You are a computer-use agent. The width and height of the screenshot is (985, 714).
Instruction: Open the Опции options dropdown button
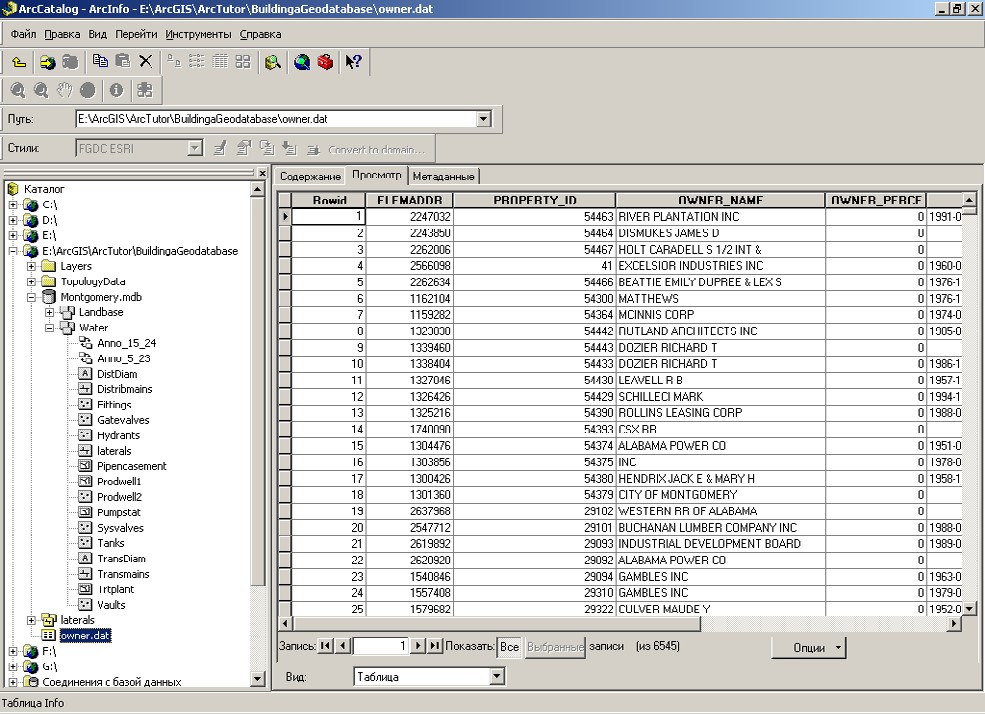click(x=808, y=647)
